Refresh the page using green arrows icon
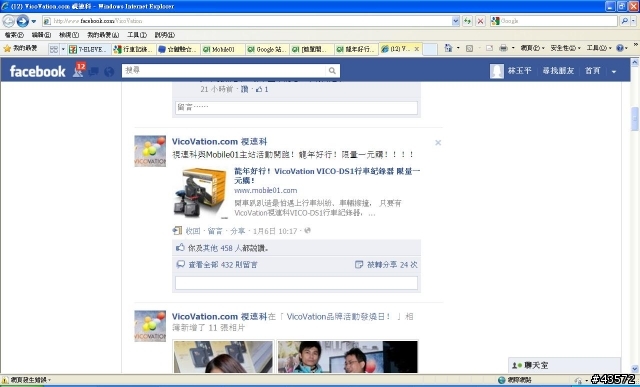Screen dimensions: 640x387 (x=467, y=21)
